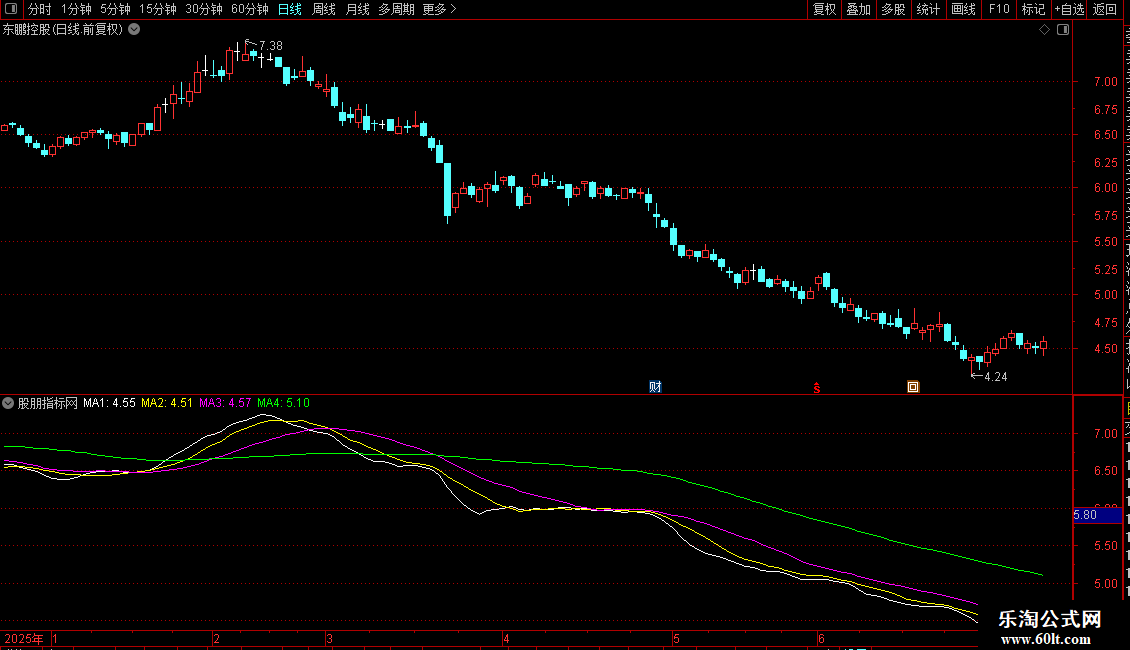1130x650 pixels.
Task: Click the red S marker icon
Action: (817, 388)
